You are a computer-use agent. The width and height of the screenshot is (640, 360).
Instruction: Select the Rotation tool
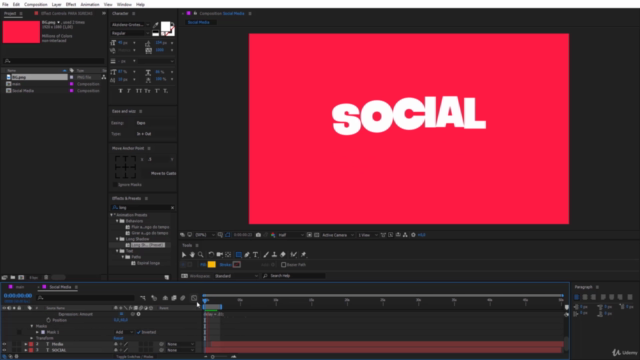211,255
